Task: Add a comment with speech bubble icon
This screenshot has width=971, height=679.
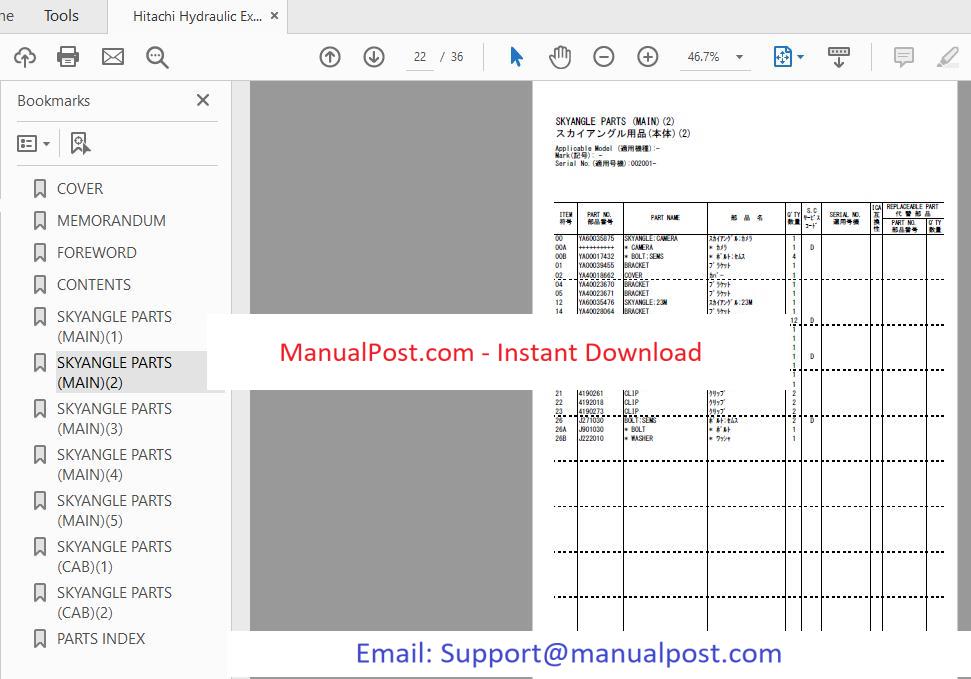Action: click(x=904, y=57)
